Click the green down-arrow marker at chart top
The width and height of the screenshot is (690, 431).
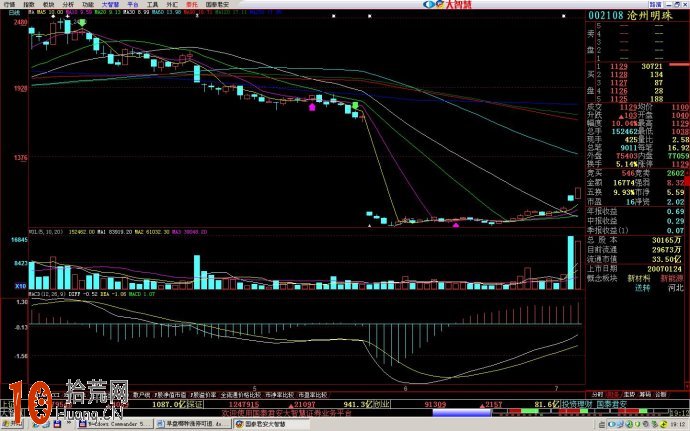(x=82, y=22)
